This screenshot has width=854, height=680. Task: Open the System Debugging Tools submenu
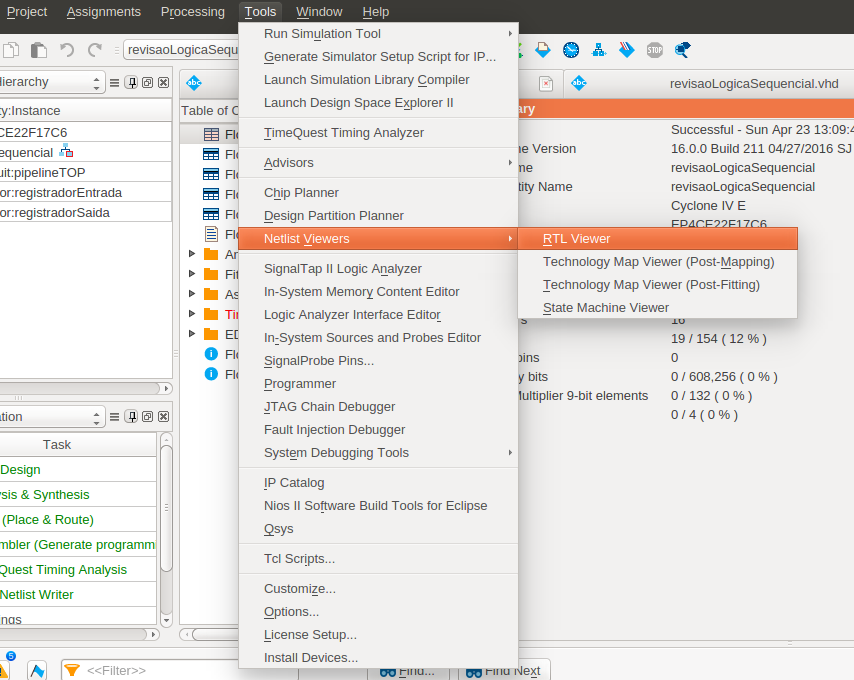click(379, 453)
